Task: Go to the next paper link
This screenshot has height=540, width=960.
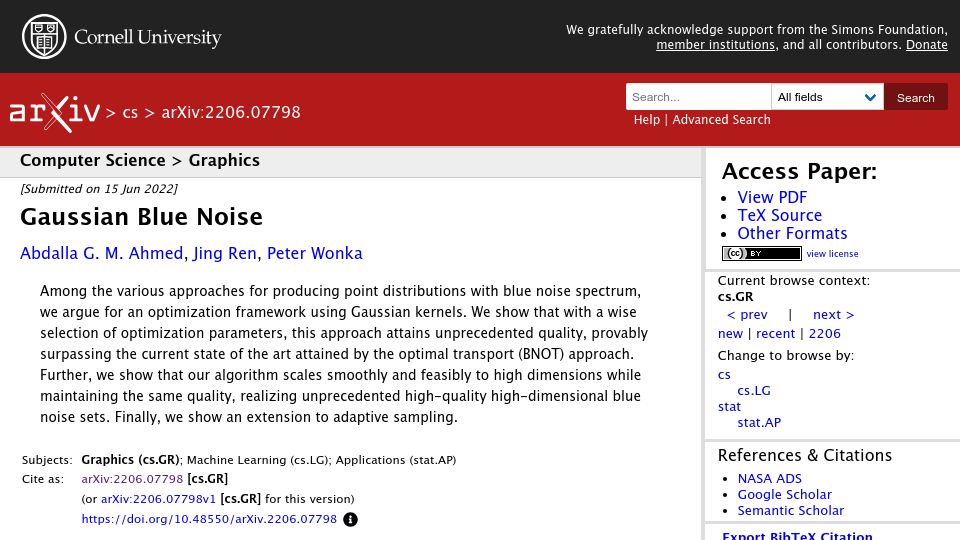Action: (833, 315)
